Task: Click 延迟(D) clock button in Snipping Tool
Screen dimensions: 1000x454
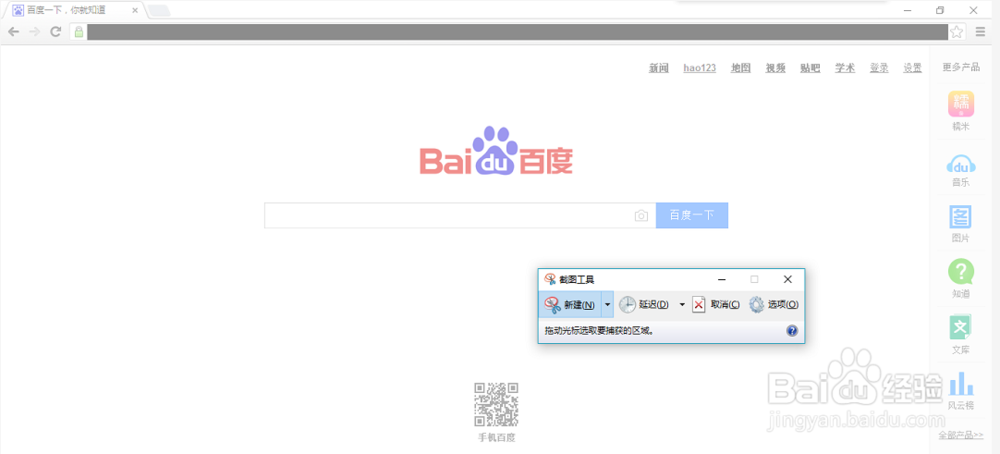Action: [x=644, y=305]
